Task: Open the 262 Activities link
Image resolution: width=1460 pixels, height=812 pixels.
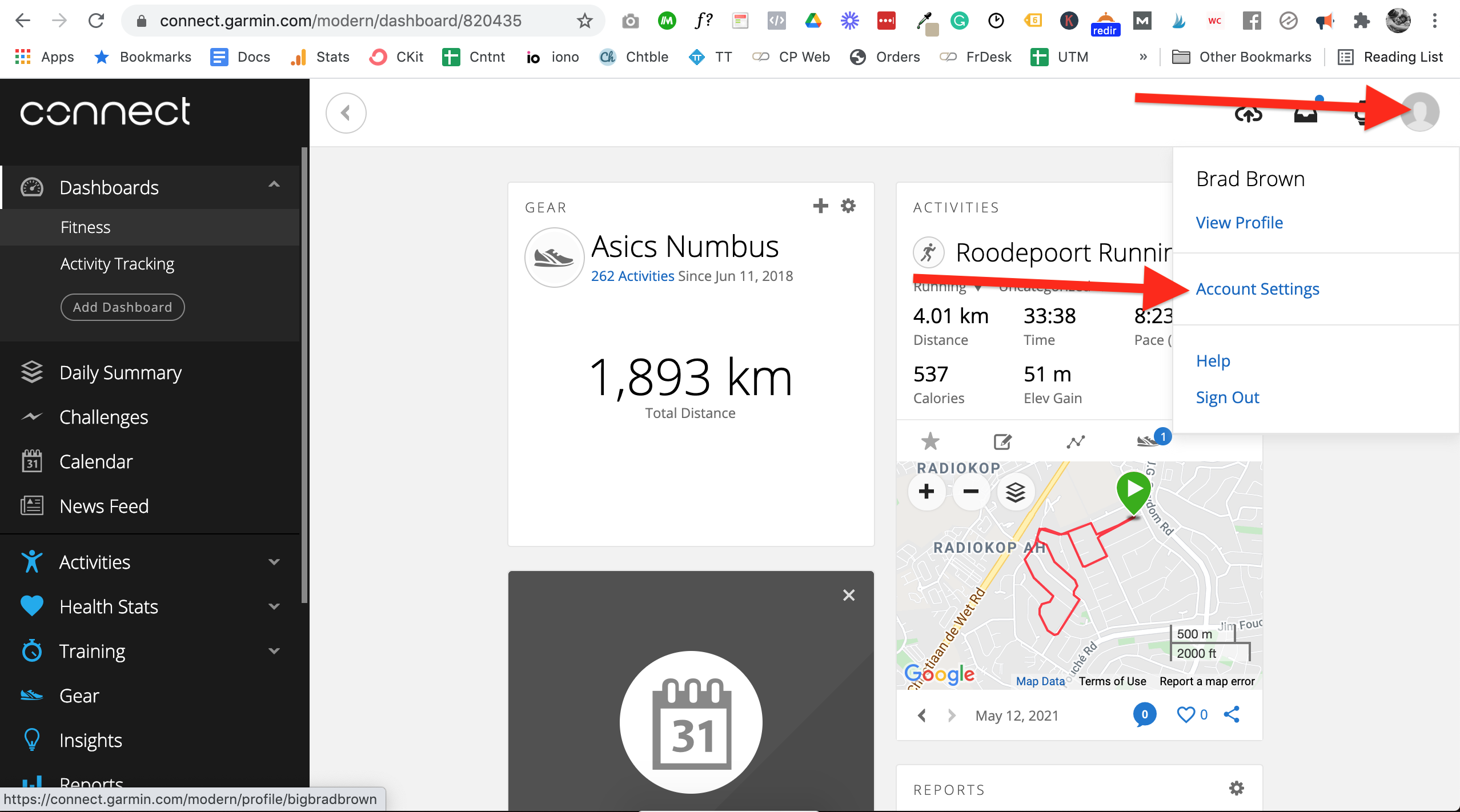Action: click(x=632, y=276)
